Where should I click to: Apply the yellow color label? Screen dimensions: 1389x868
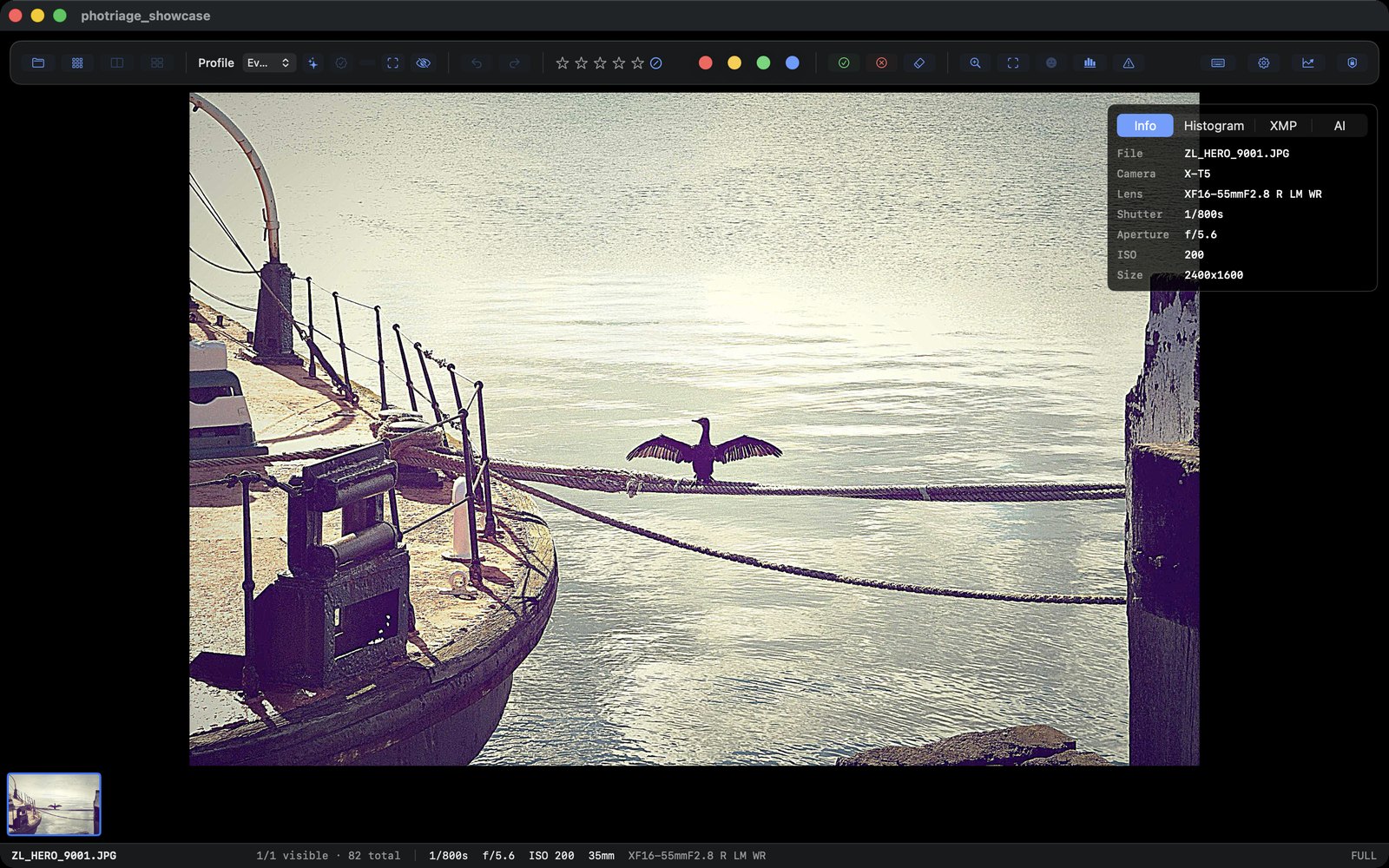coord(734,62)
